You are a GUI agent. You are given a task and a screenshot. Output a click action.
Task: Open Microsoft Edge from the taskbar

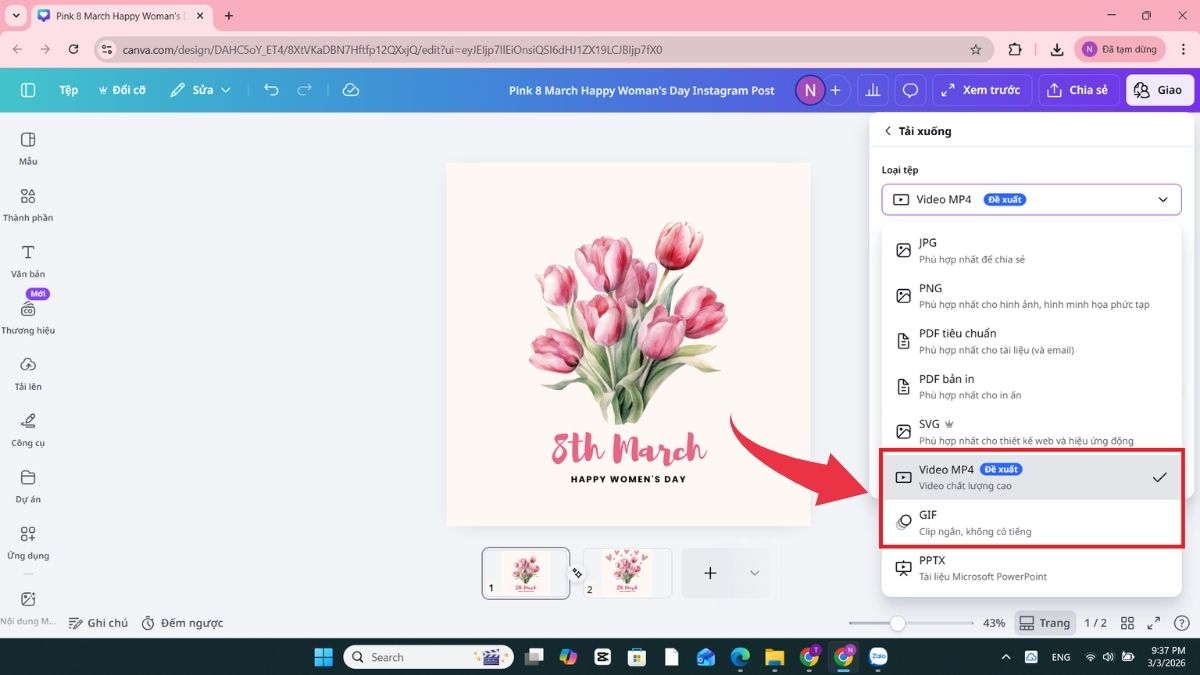coord(740,657)
